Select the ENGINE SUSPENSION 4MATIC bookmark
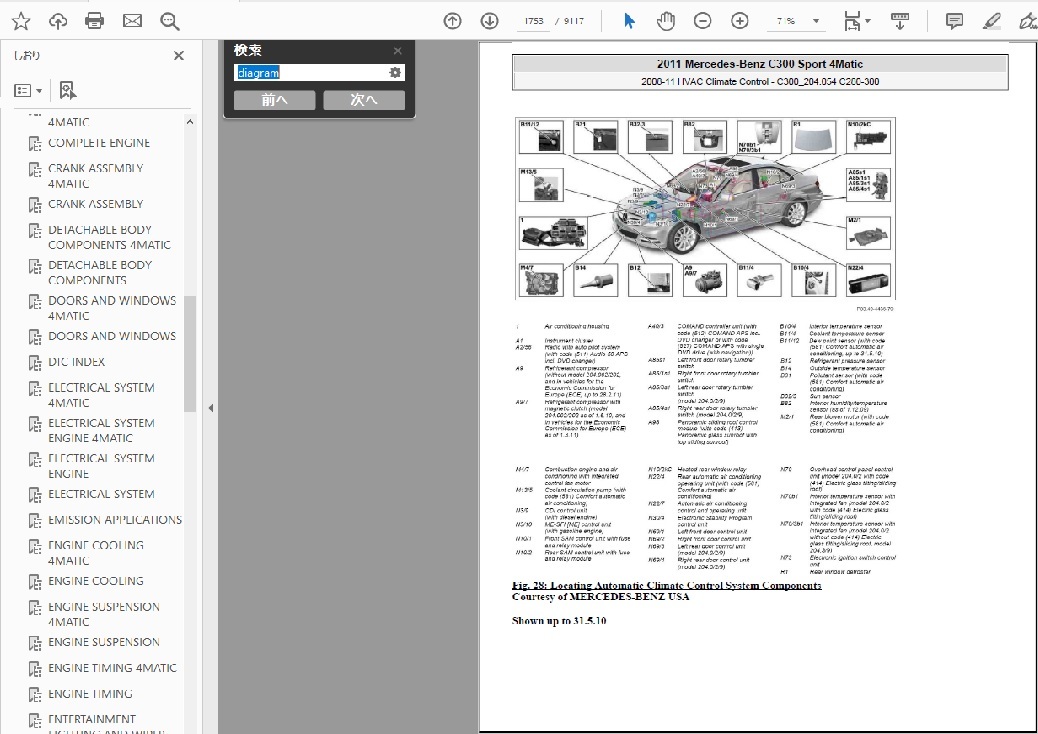Image resolution: width=1038 pixels, height=734 pixels. pos(104,615)
